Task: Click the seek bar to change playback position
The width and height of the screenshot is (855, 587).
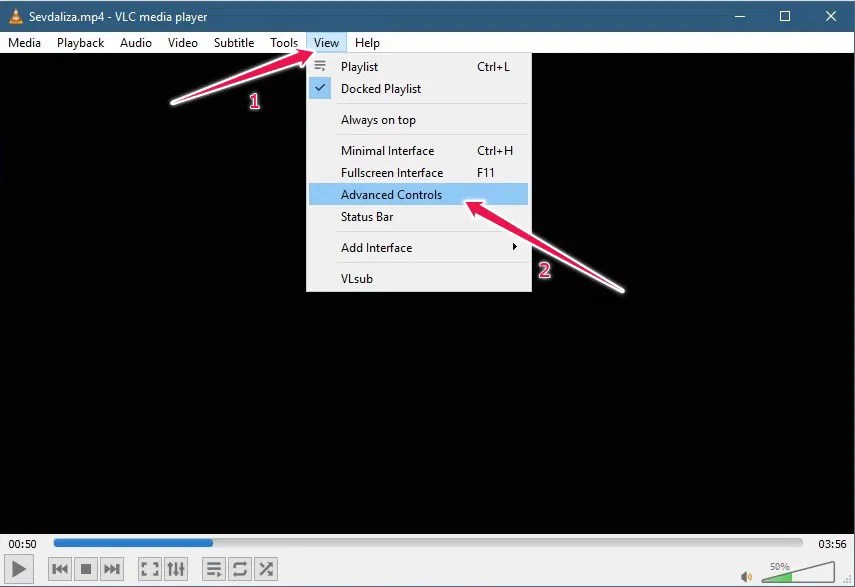Action: [428, 542]
